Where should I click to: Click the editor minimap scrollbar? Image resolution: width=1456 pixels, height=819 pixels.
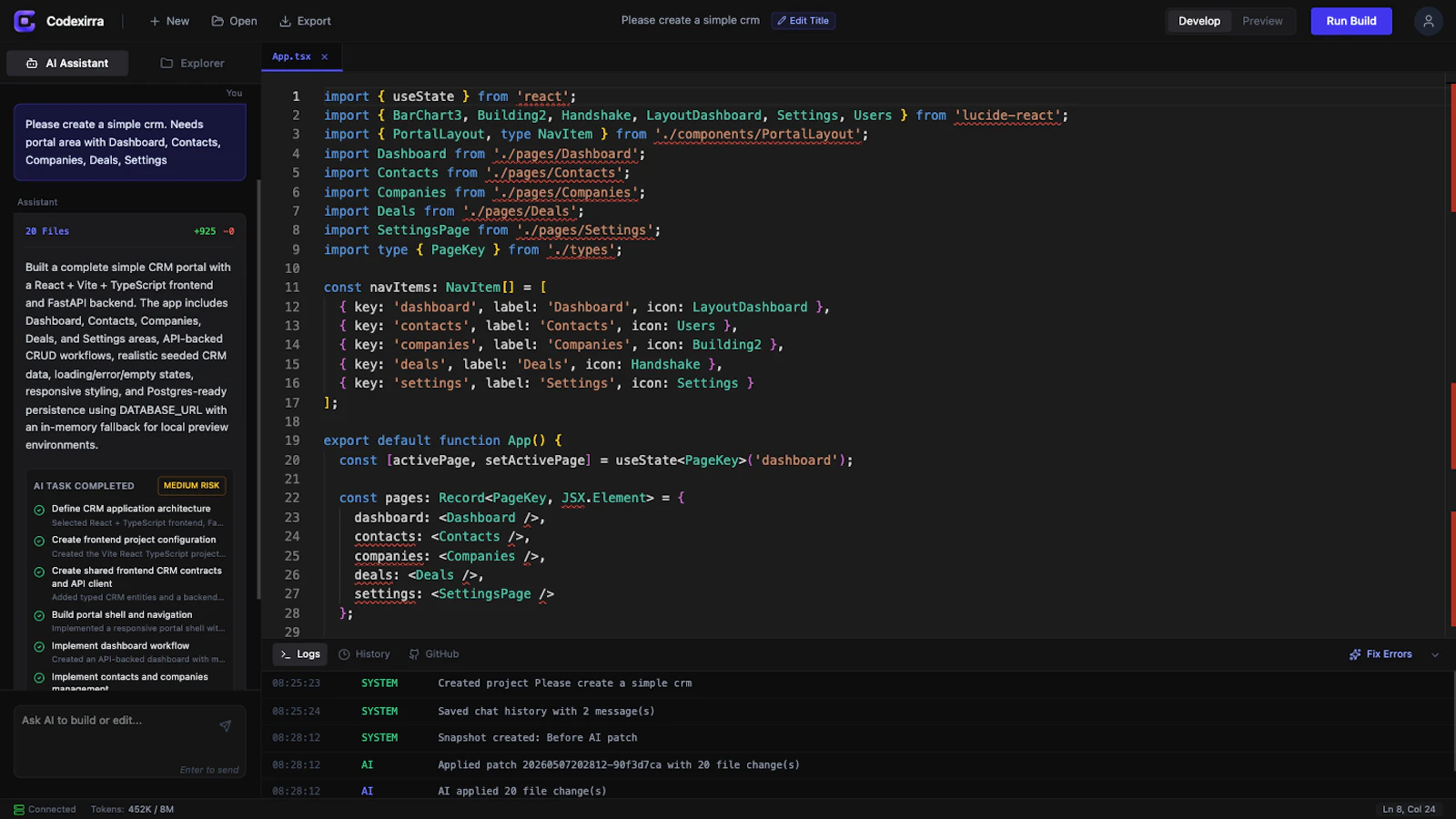[1451, 355]
